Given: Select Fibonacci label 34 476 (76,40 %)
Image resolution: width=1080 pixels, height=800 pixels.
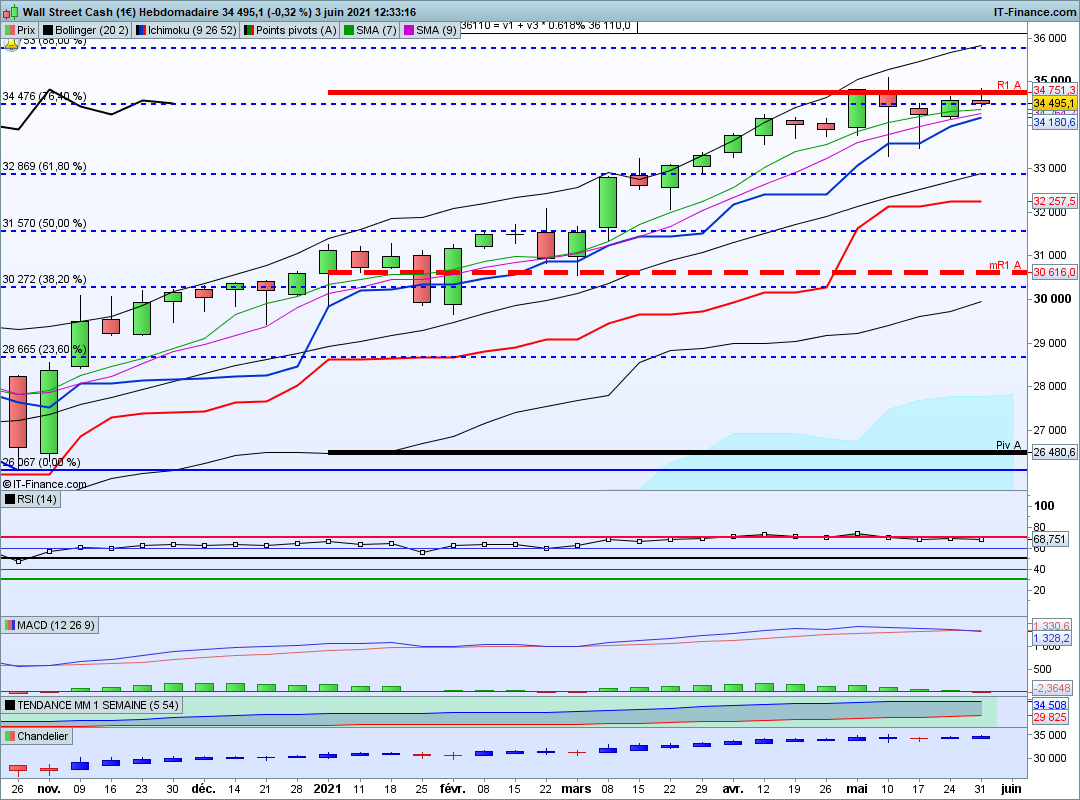Looking at the screenshot, I should coord(44,96).
